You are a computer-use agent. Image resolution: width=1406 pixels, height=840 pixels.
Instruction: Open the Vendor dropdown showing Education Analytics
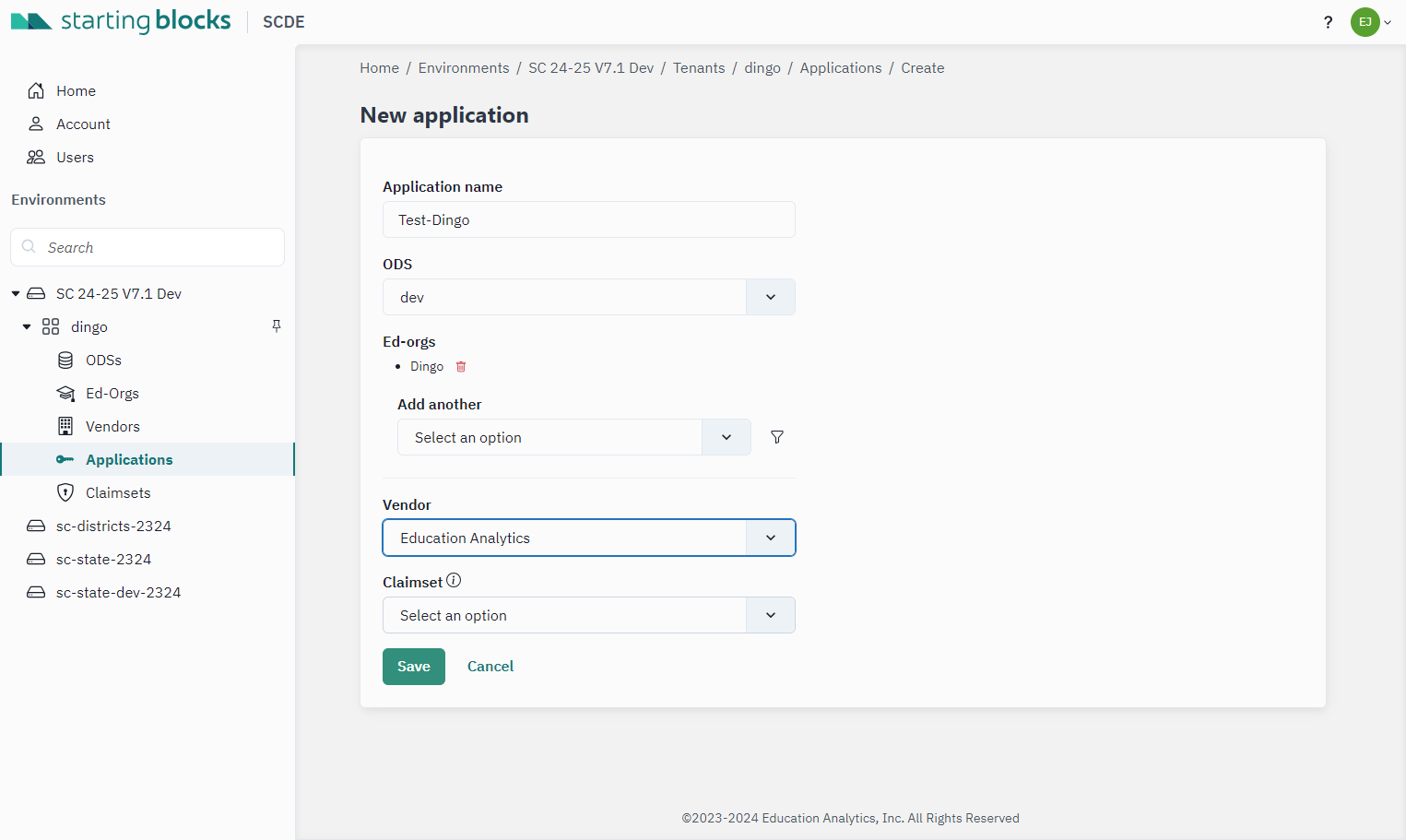click(589, 538)
